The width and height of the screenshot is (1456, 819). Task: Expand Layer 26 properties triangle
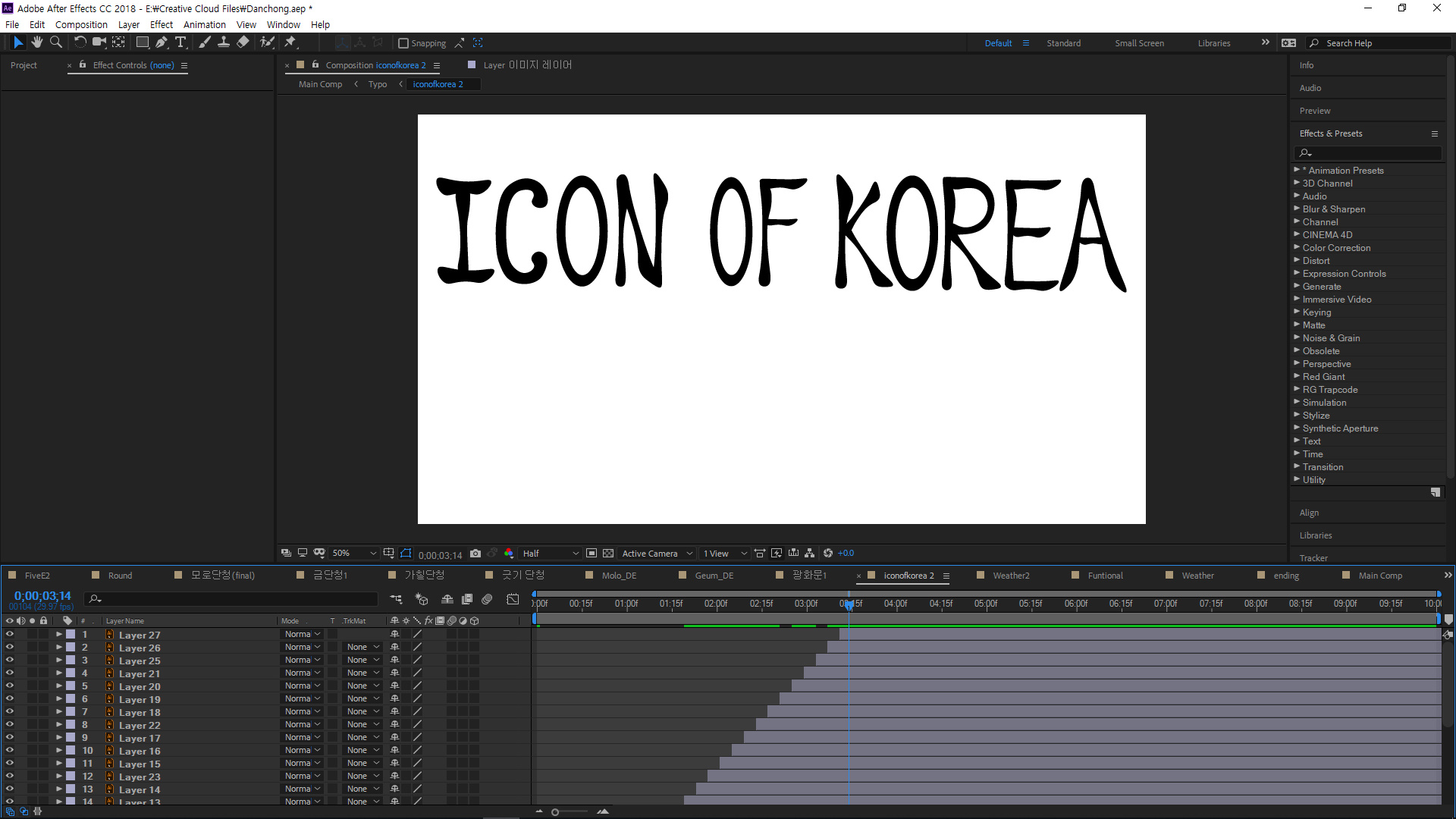point(59,648)
